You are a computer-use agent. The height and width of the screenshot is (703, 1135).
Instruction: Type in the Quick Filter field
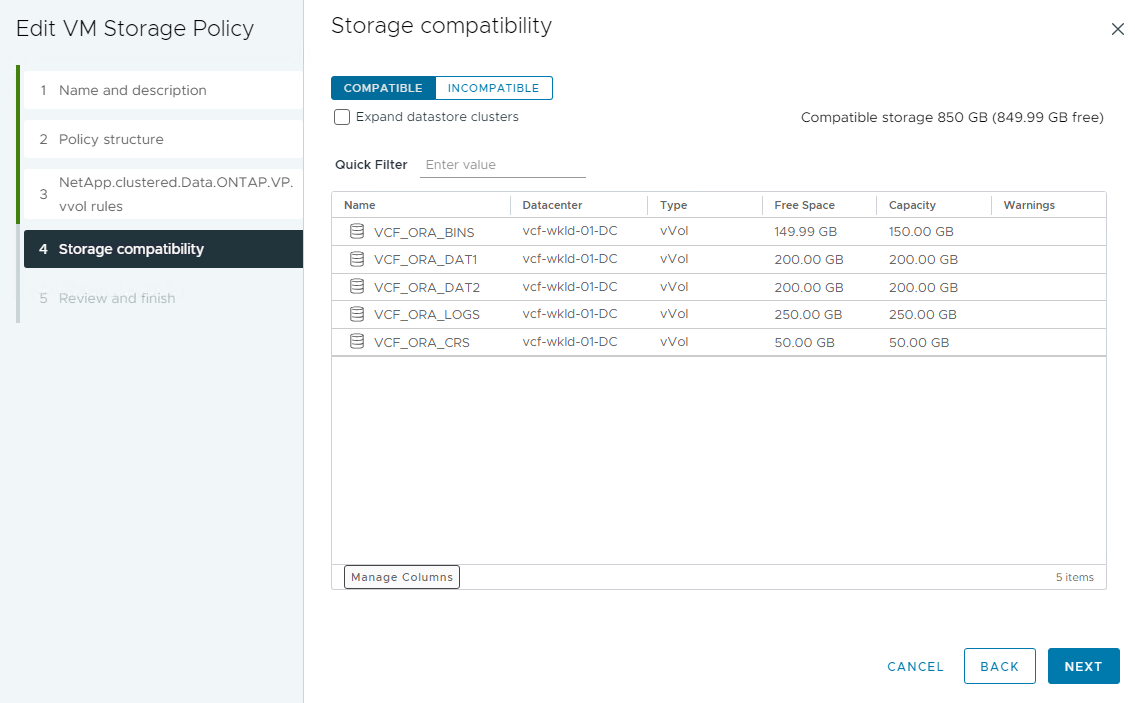pyautogui.click(x=503, y=165)
